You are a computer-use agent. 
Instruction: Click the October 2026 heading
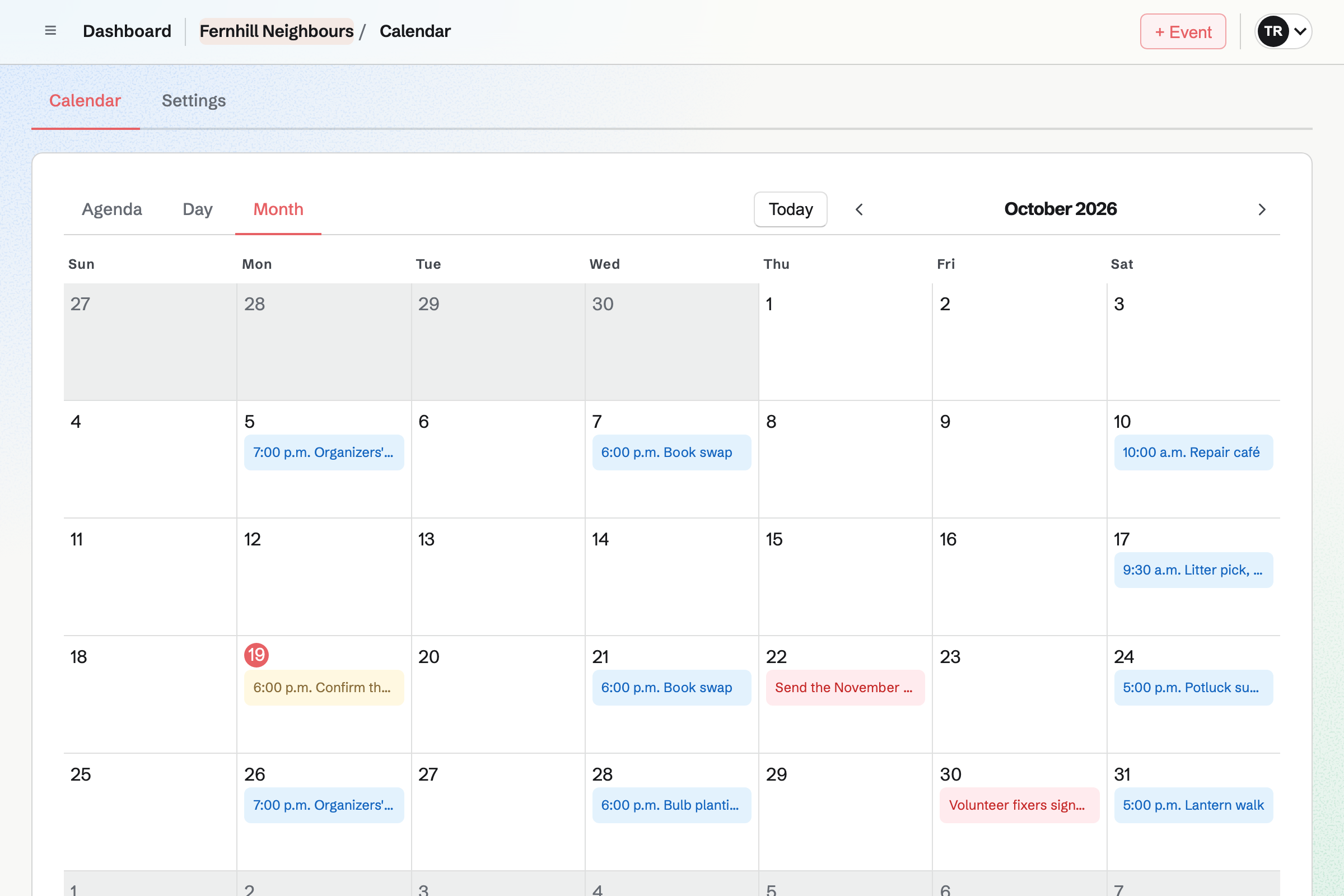coord(1060,209)
